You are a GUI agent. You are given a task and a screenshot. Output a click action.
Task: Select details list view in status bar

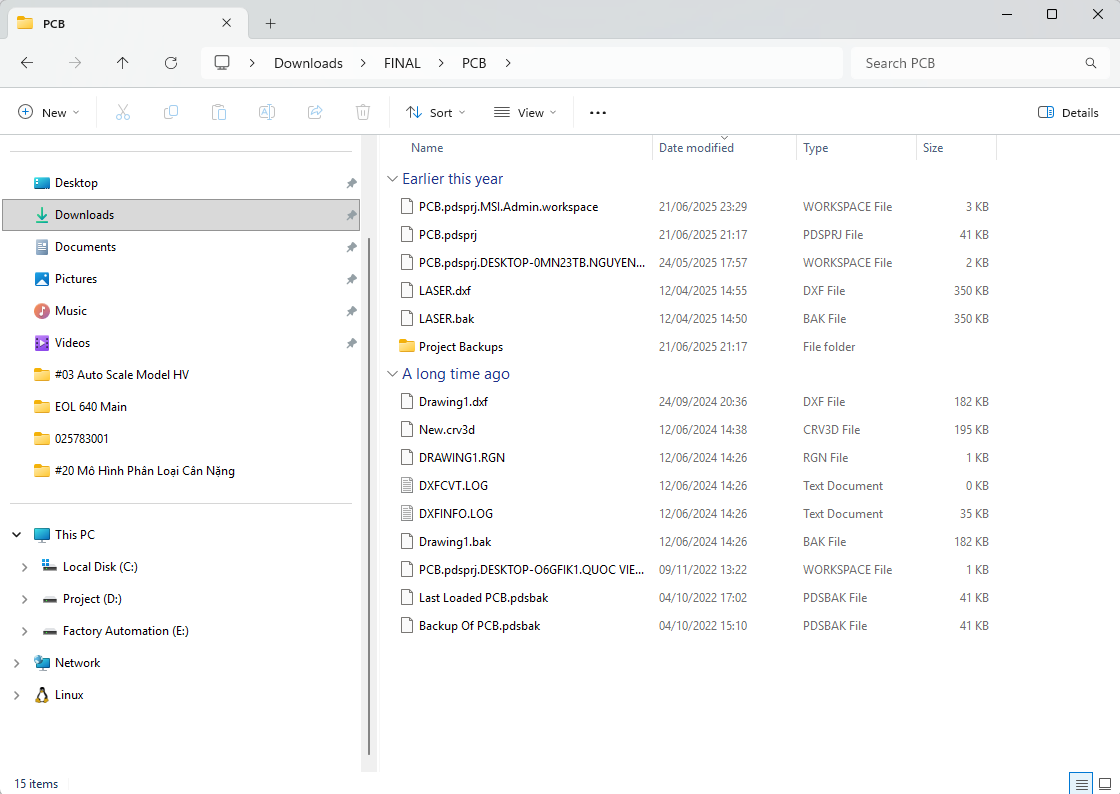click(x=1080, y=783)
